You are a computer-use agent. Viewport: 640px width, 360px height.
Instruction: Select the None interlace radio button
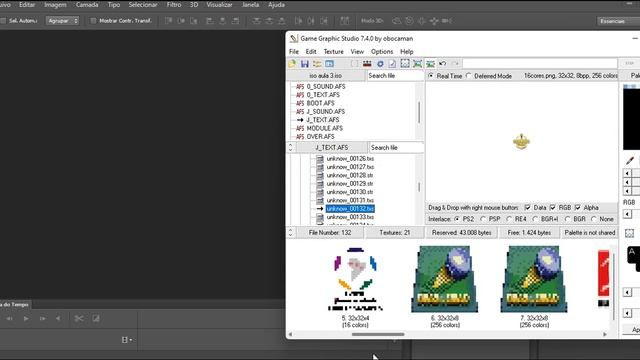tap(593, 219)
